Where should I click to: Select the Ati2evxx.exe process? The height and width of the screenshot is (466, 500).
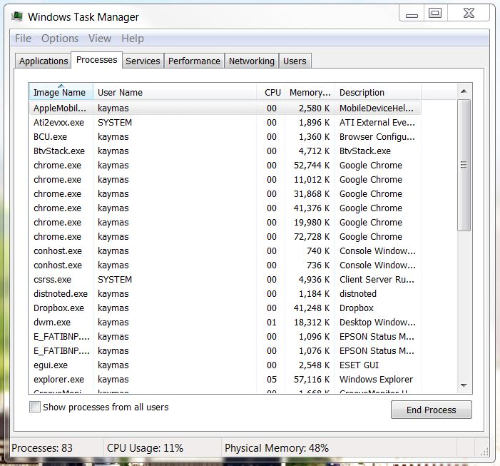(225, 122)
